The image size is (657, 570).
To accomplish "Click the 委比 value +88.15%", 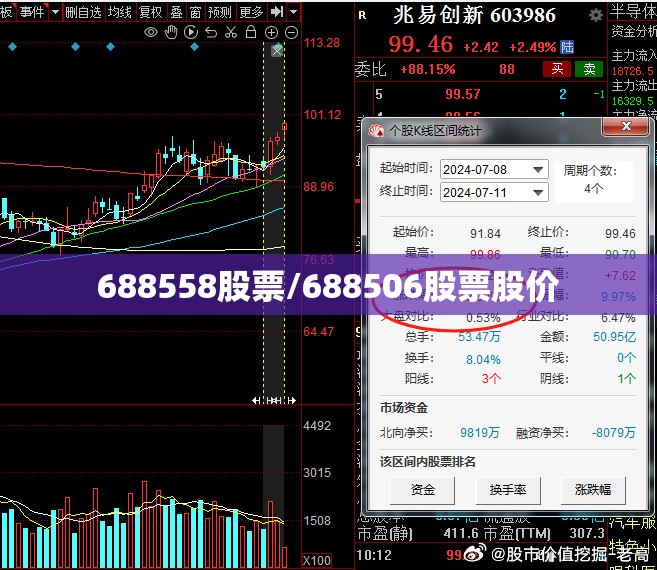I will click(428, 69).
